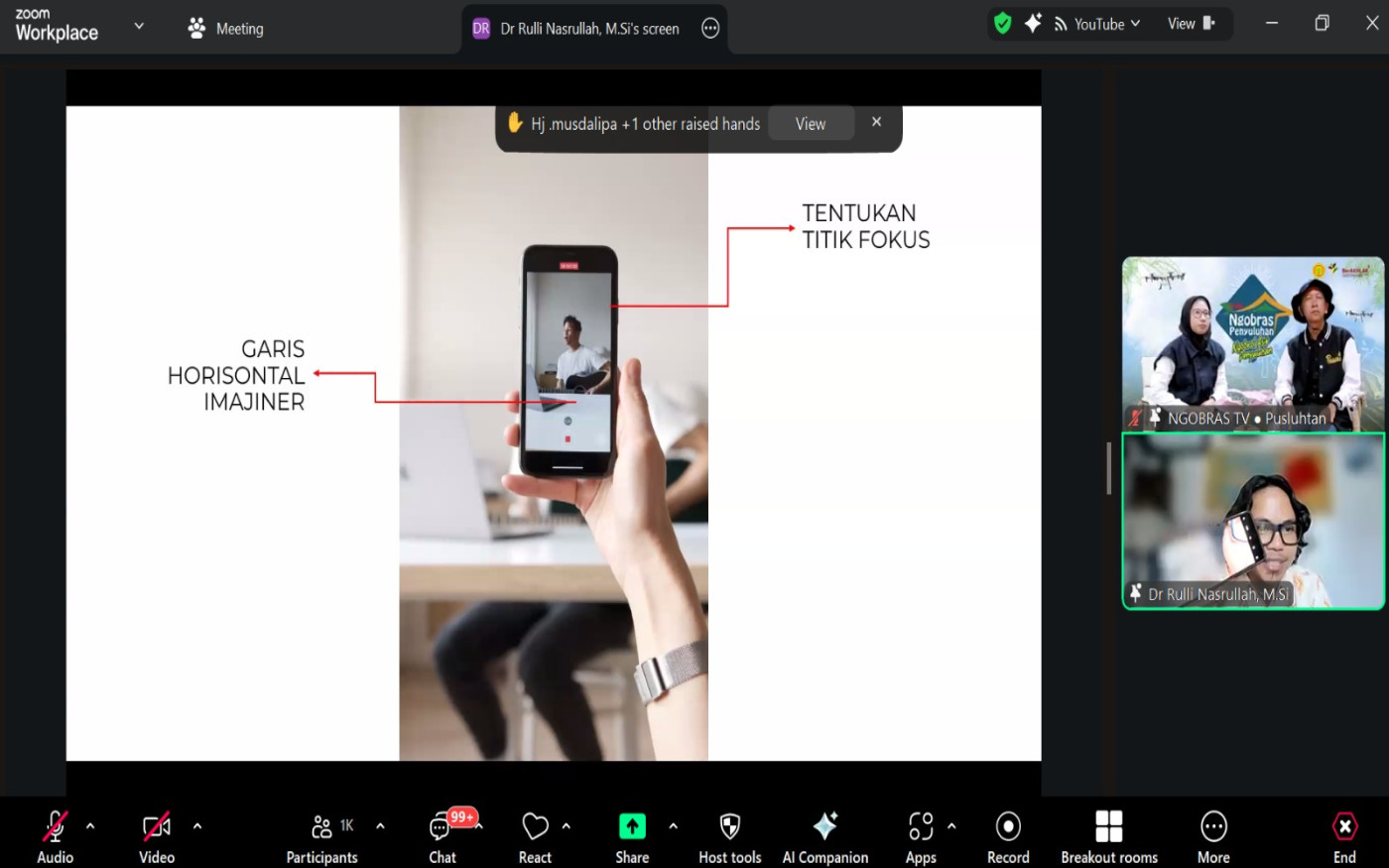Image resolution: width=1389 pixels, height=868 pixels.
Task: Click the green Share screen icon
Action: (632, 827)
